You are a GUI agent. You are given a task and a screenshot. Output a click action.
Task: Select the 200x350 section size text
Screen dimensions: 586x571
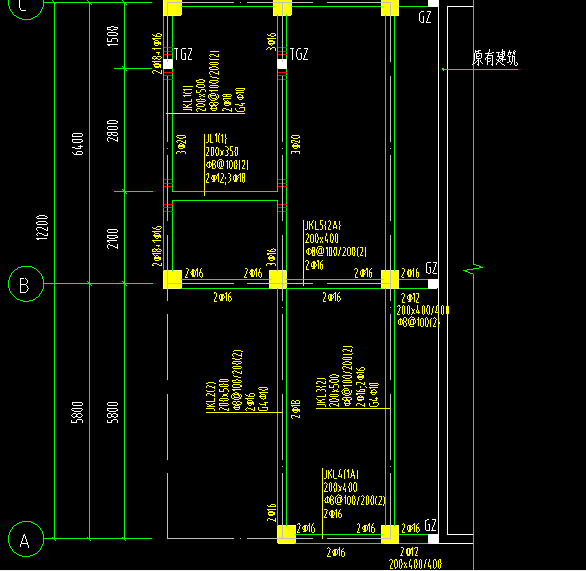coord(222,152)
